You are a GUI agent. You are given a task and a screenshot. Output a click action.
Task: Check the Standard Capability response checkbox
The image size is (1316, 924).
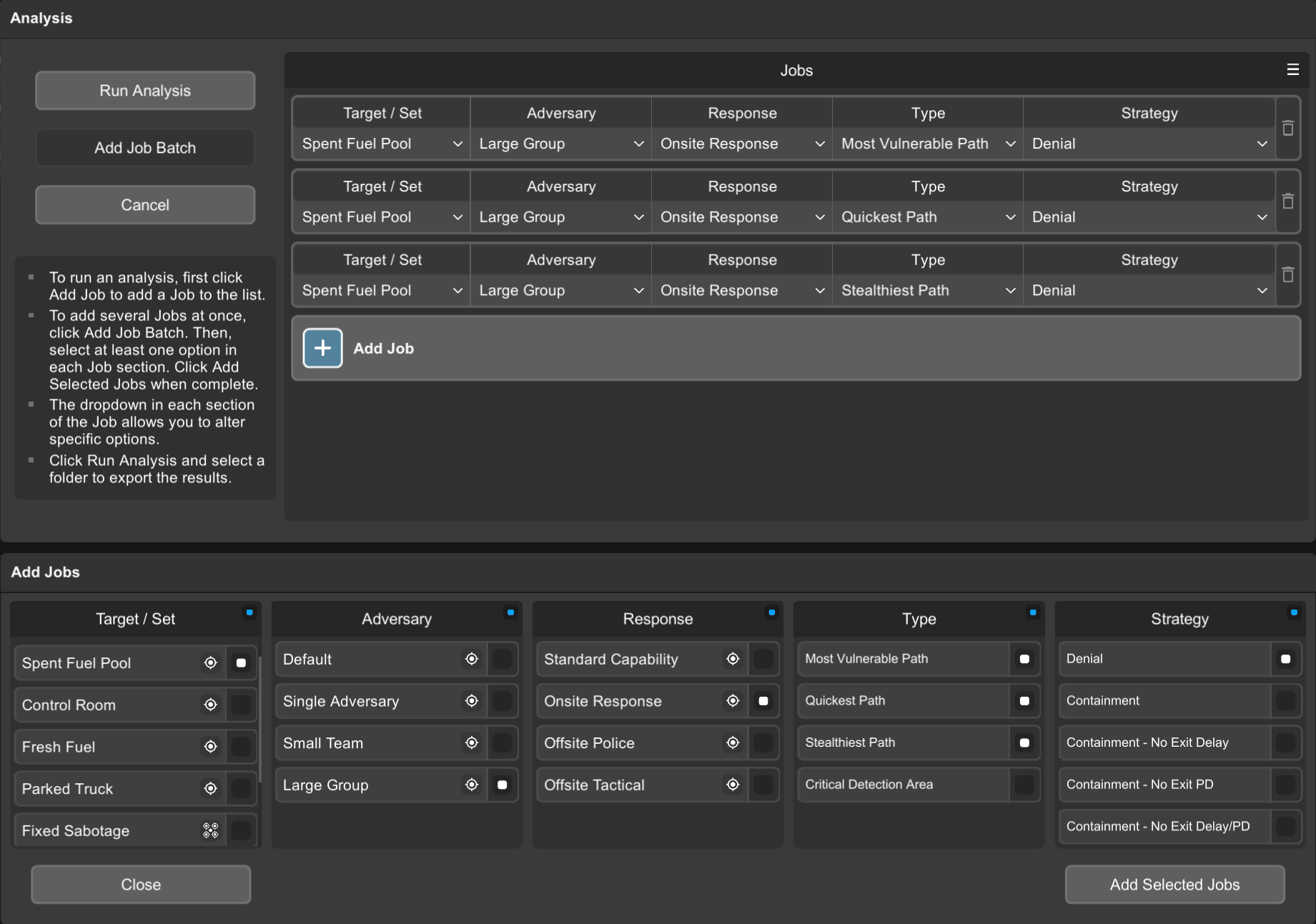[763, 659]
